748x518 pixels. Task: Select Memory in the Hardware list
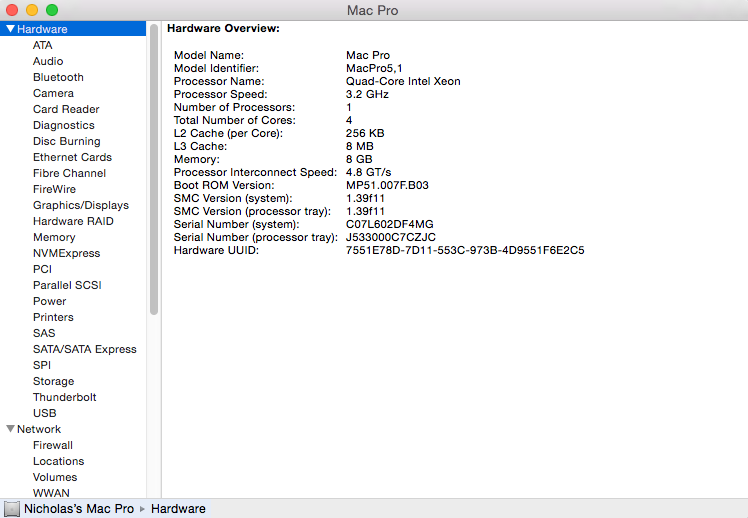tap(54, 237)
